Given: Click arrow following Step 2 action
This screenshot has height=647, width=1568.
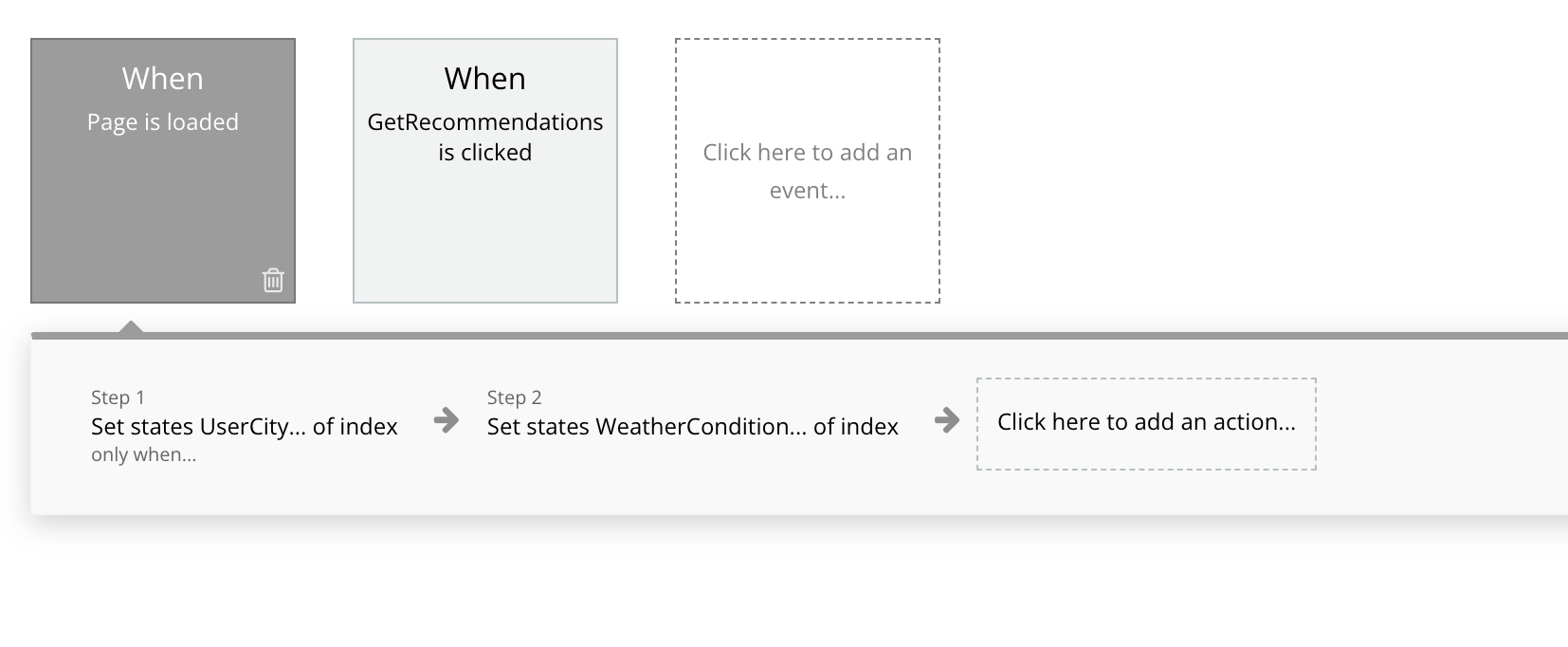Looking at the screenshot, I should [x=946, y=419].
